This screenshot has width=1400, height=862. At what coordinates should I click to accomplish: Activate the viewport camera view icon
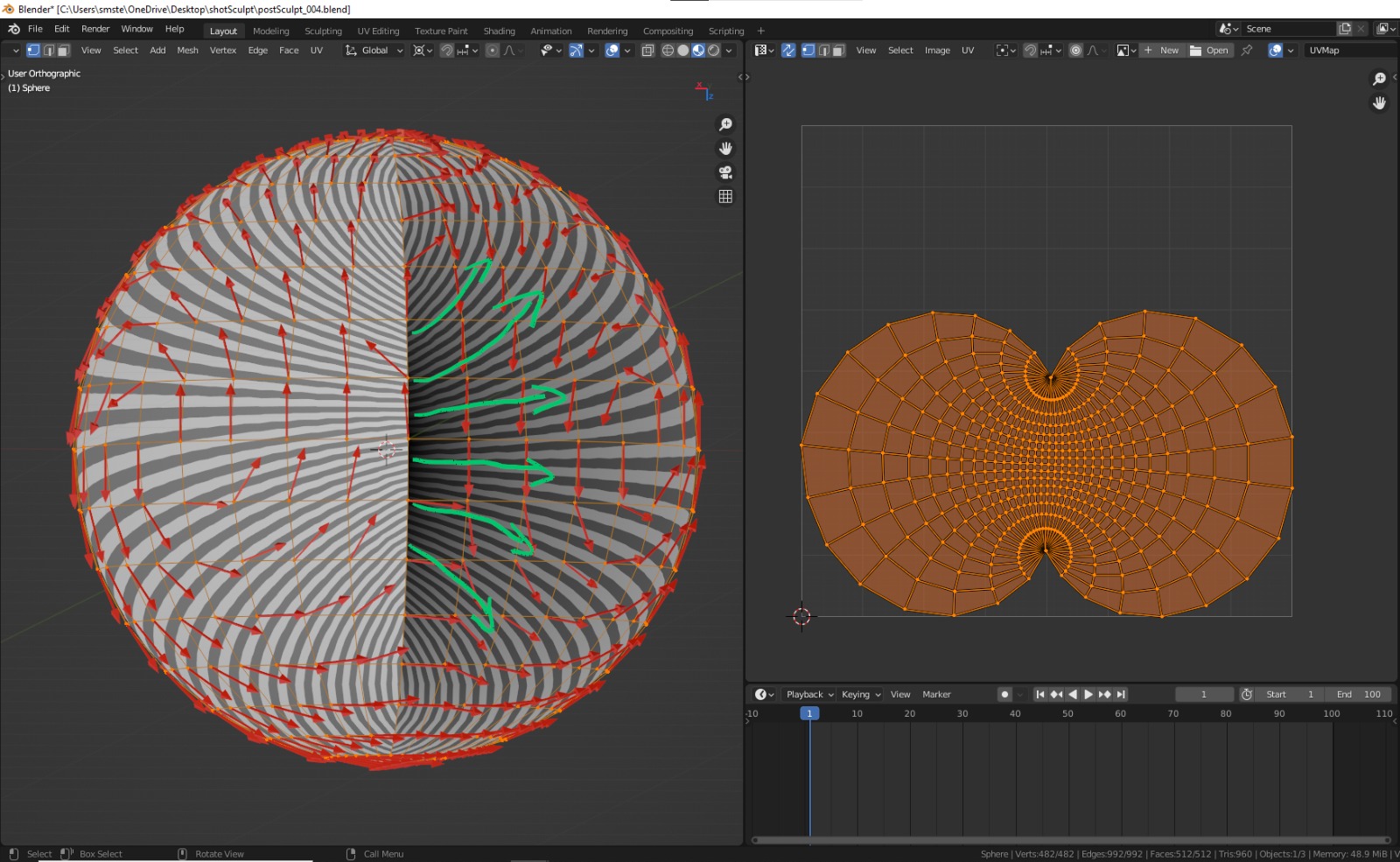[x=725, y=172]
